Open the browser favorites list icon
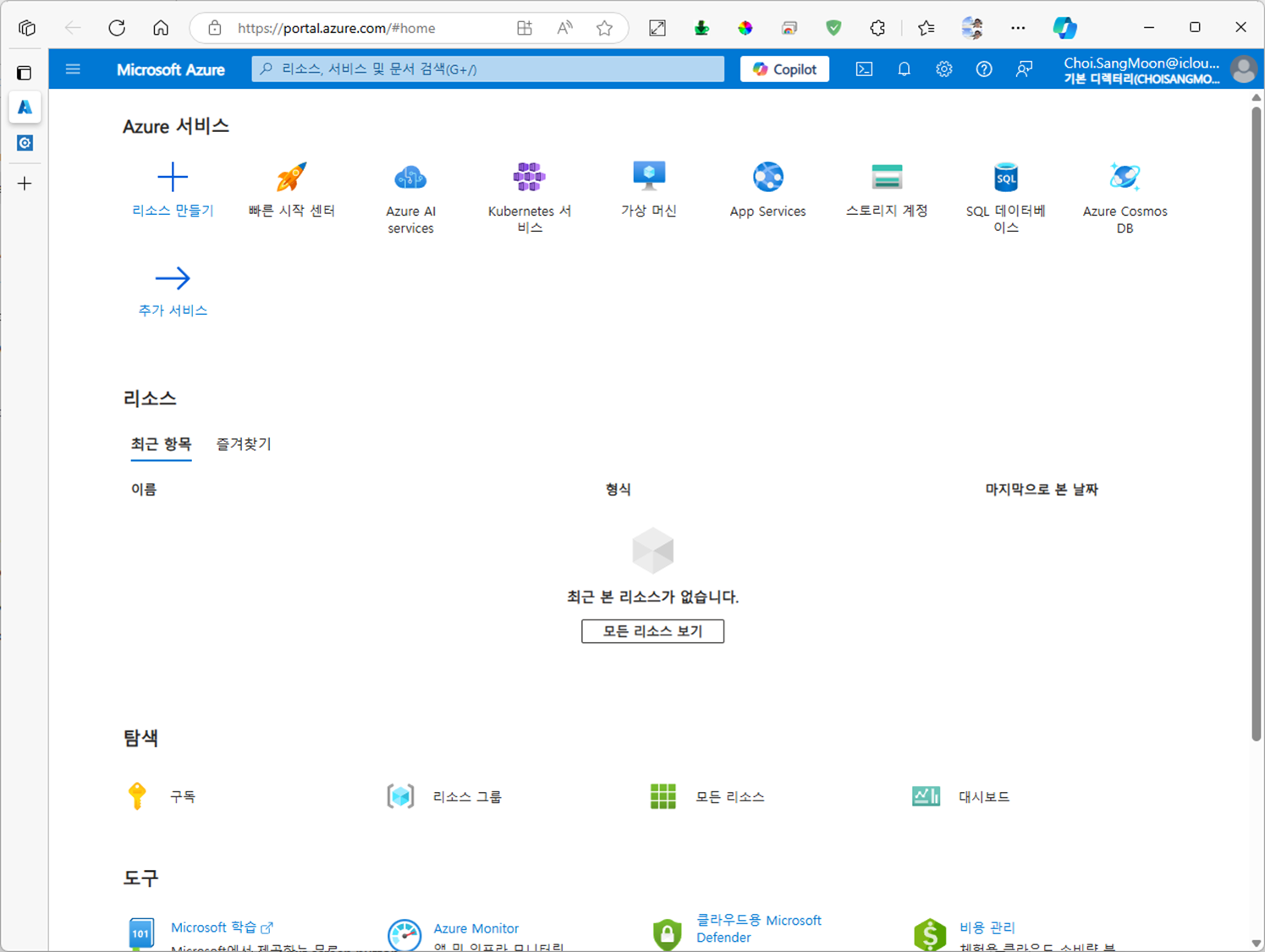Image resolution: width=1265 pixels, height=952 pixels. click(x=926, y=28)
